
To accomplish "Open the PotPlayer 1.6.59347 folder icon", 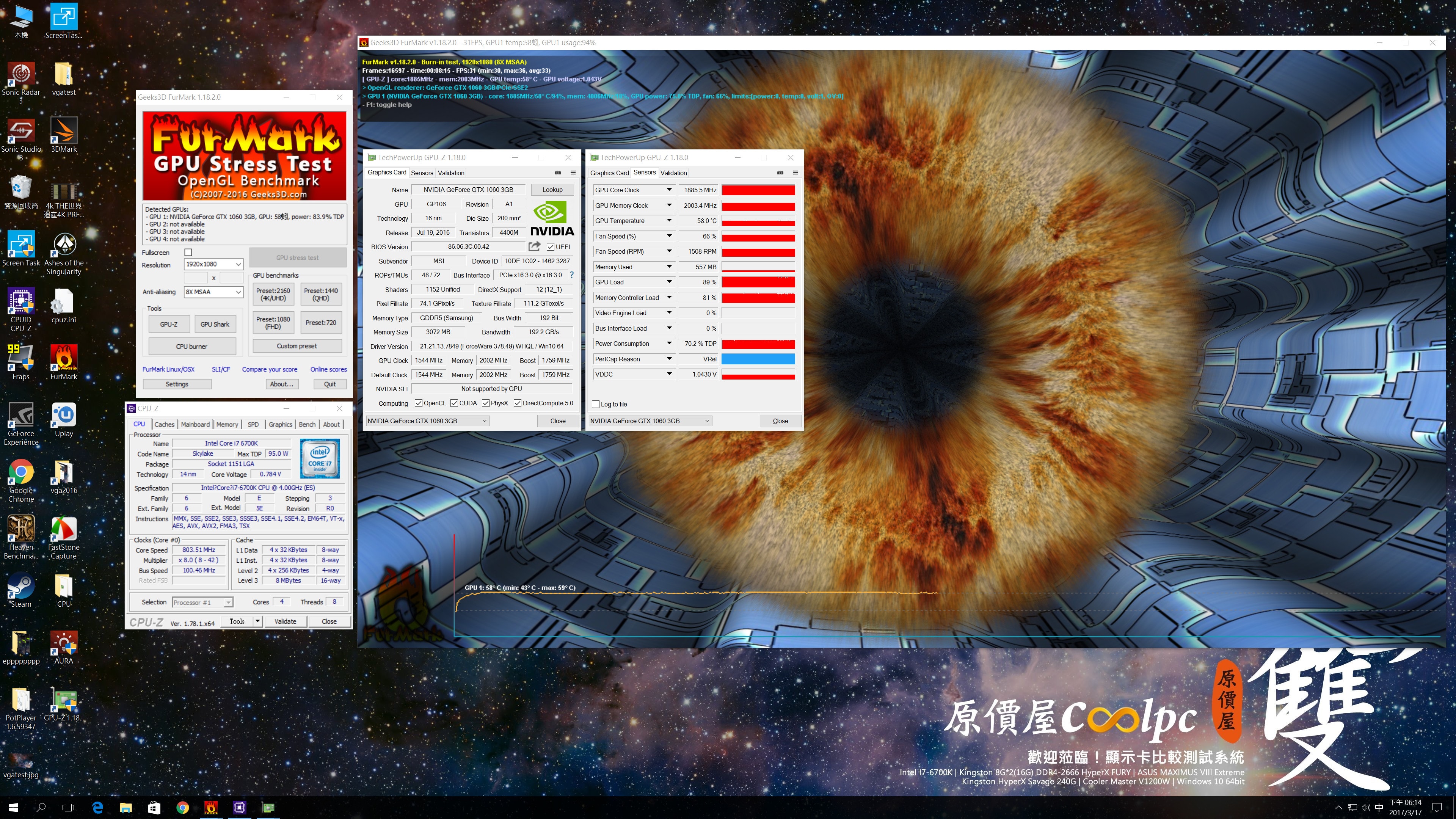I will coord(21,709).
